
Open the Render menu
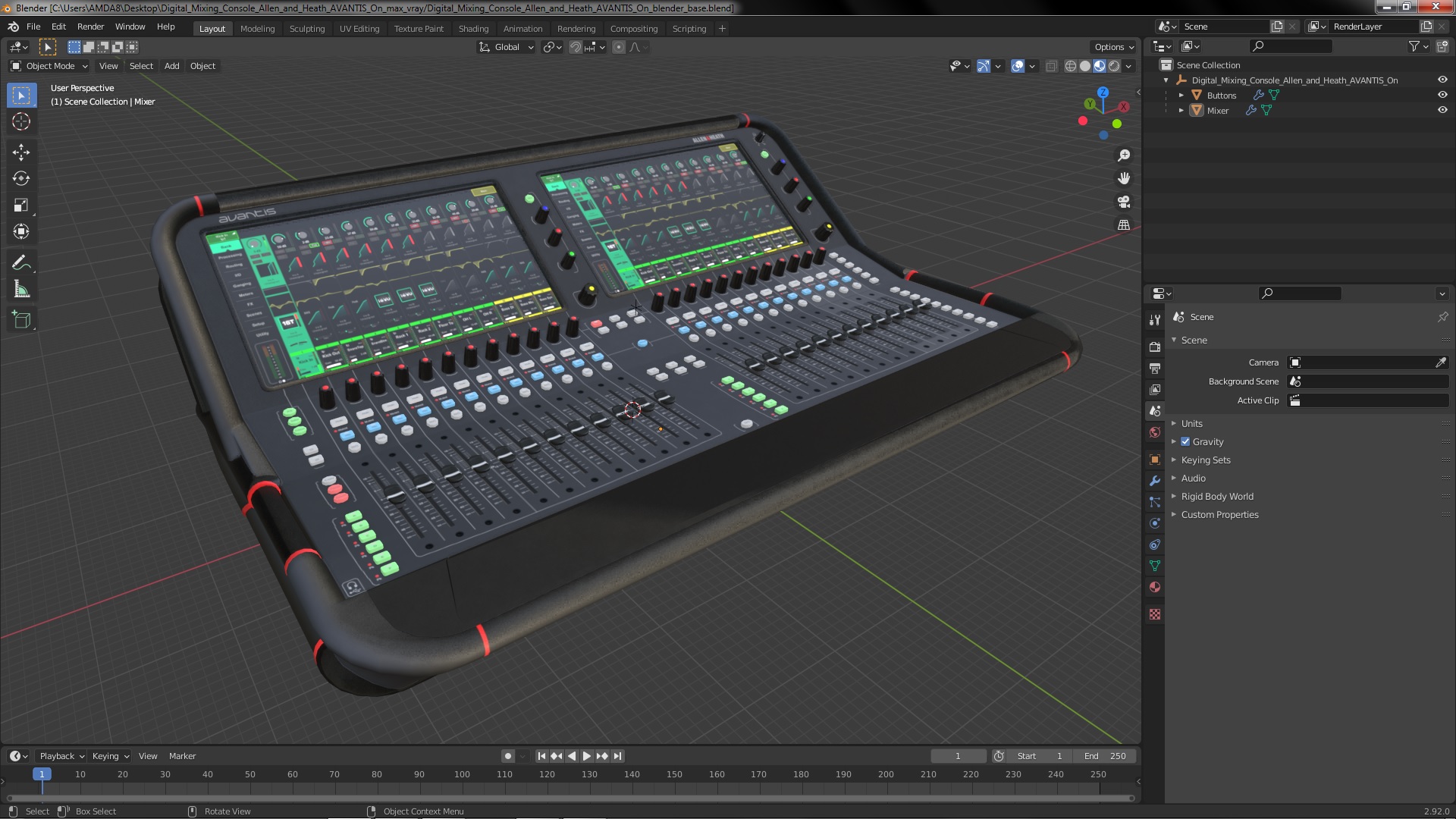point(90,27)
